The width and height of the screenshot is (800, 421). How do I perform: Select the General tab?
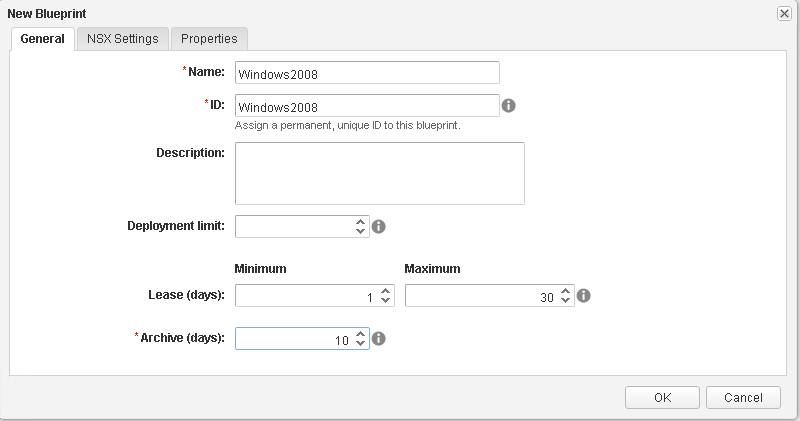[x=42, y=39]
